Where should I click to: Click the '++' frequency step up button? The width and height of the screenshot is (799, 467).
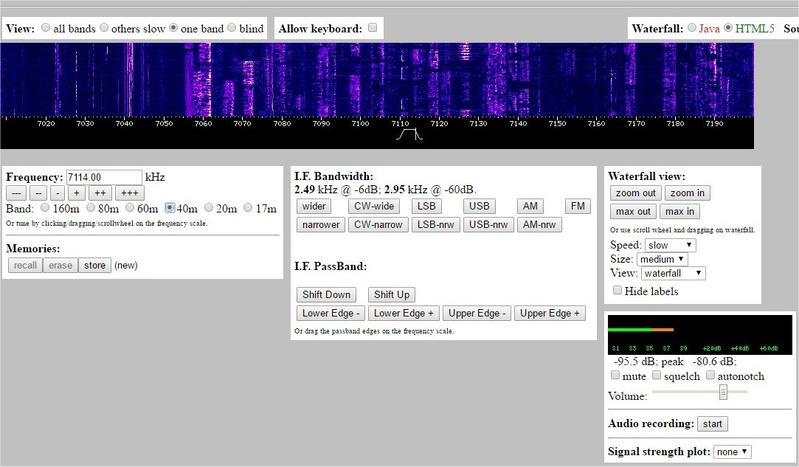click(100, 193)
